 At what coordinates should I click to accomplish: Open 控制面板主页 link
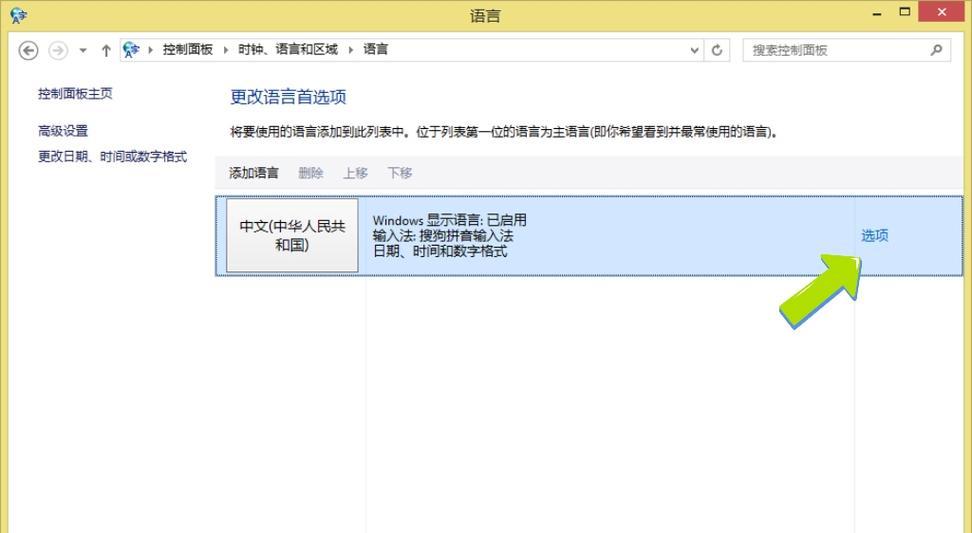click(75, 94)
